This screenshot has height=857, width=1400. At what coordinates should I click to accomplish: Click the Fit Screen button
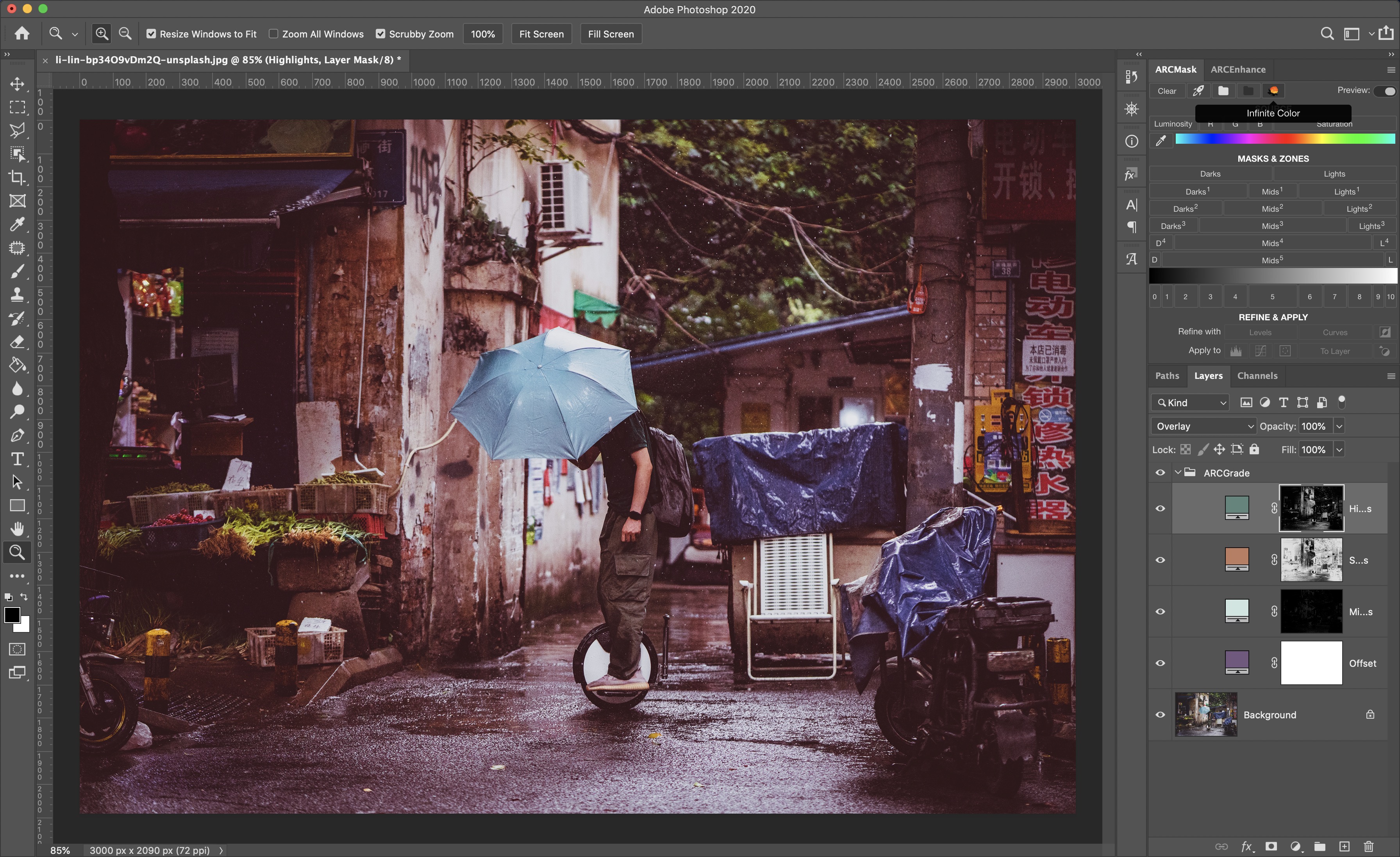[x=541, y=34]
